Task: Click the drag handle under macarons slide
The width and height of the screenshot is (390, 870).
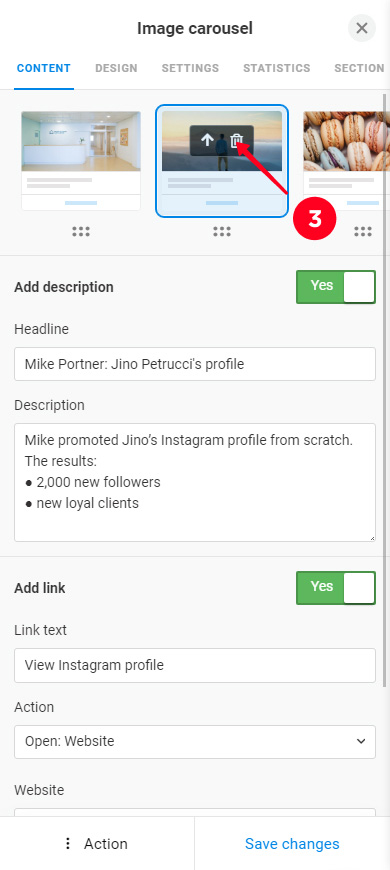Action: point(363,232)
